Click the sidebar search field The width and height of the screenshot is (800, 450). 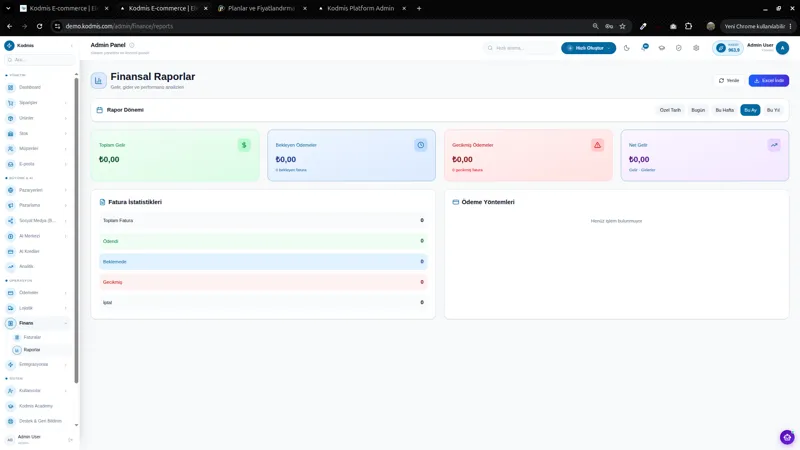point(40,60)
